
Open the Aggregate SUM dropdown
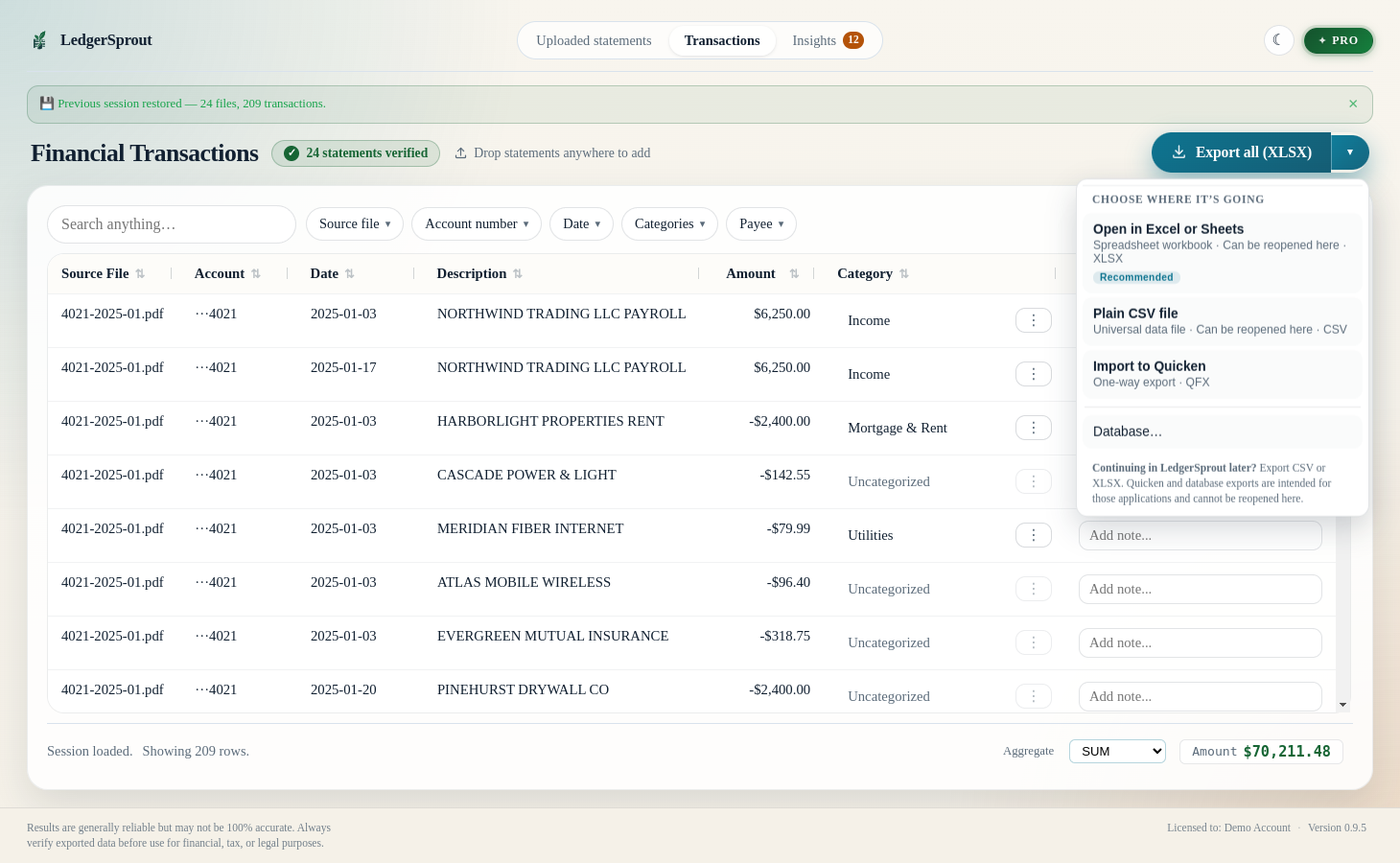coord(1117,752)
